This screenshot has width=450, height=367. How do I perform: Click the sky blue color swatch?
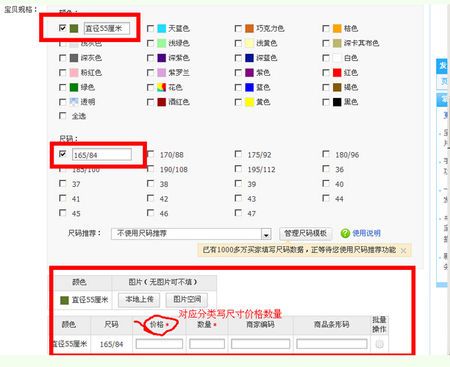coord(162,28)
